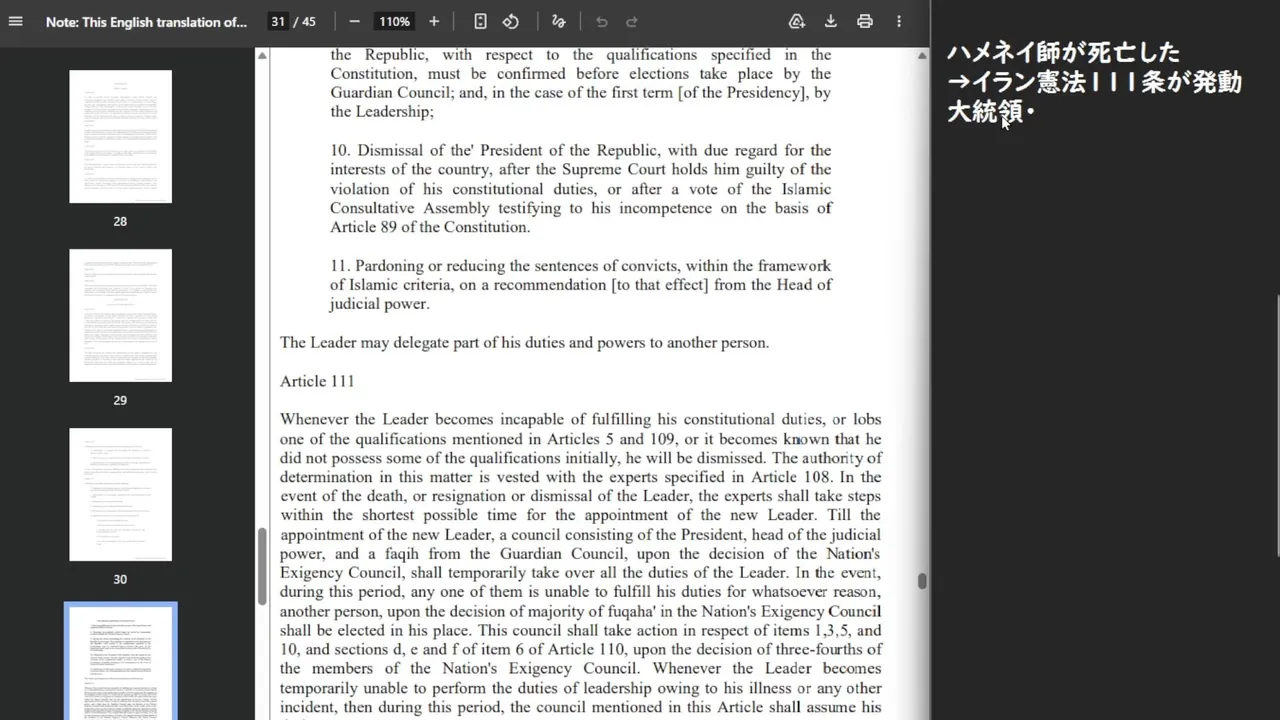Select the highlighted page 31 thumbnail
This screenshot has width=1280, height=720.
[x=120, y=662]
